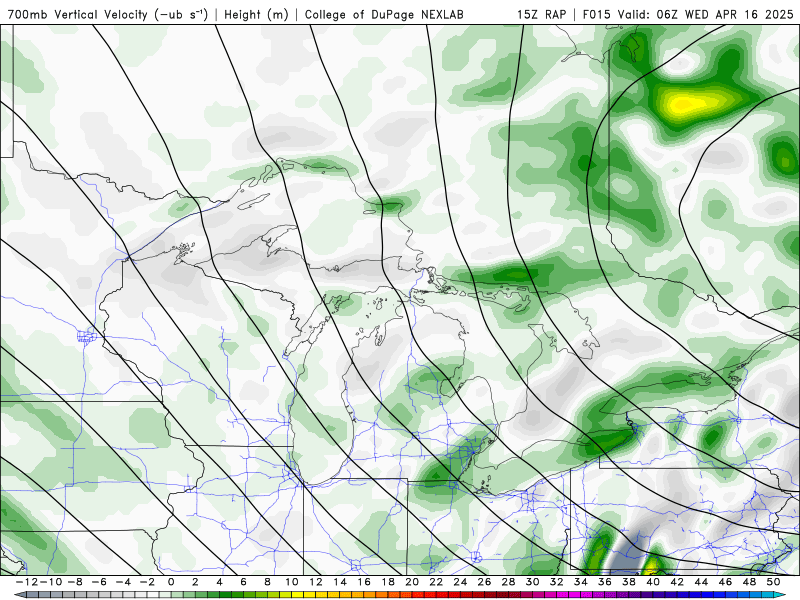800x600 pixels.
Task: Click the 'Height (m)' label in header
Action: (256, 14)
